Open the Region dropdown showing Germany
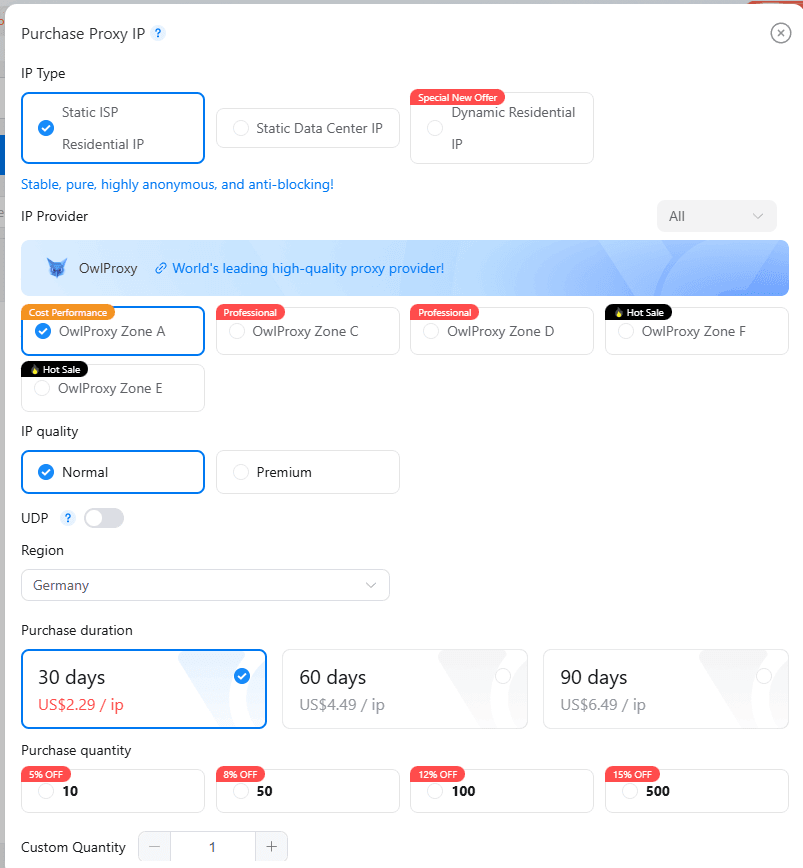The width and height of the screenshot is (803, 868). click(x=205, y=585)
